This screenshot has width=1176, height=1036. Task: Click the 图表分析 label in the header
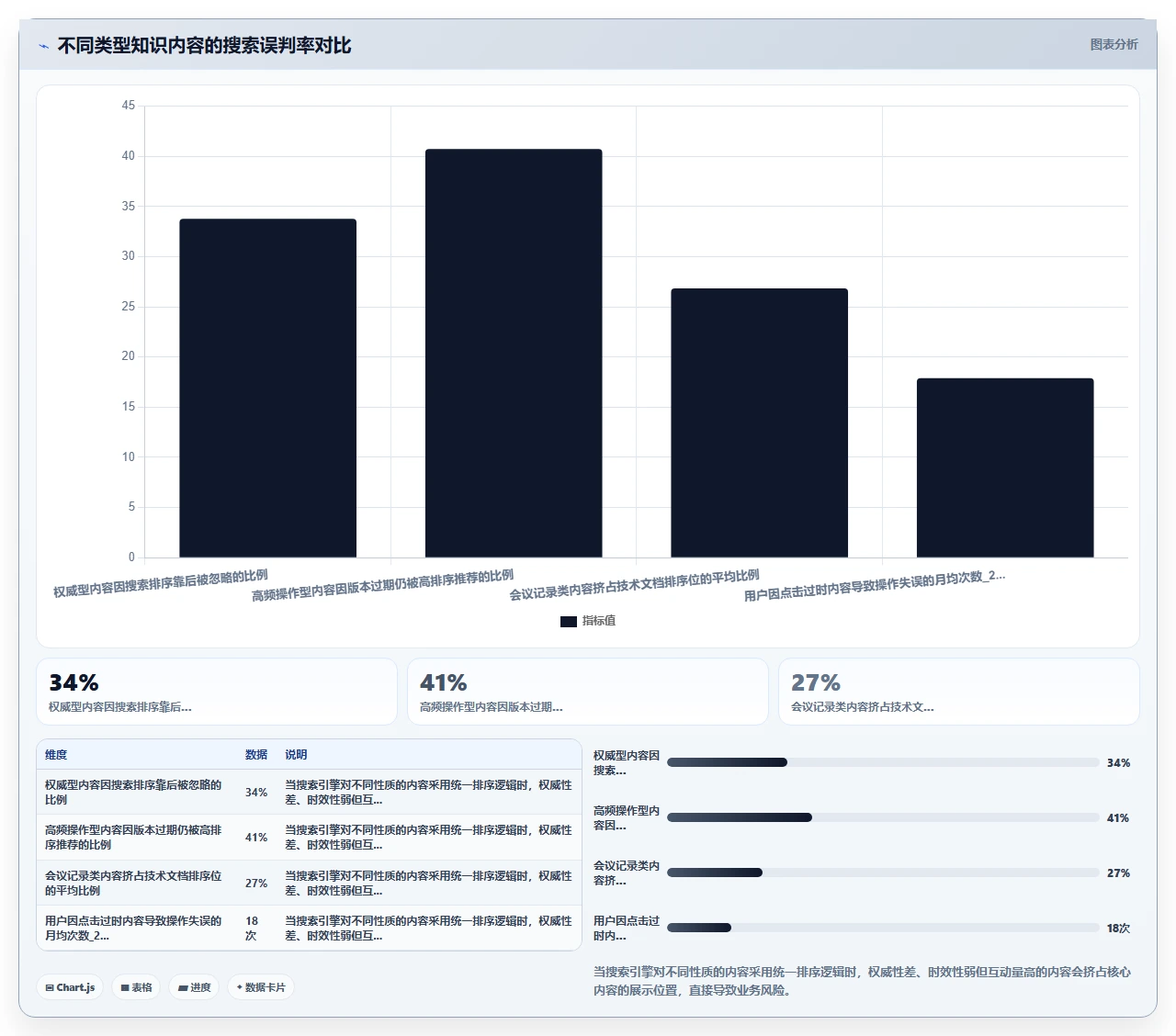click(1114, 44)
